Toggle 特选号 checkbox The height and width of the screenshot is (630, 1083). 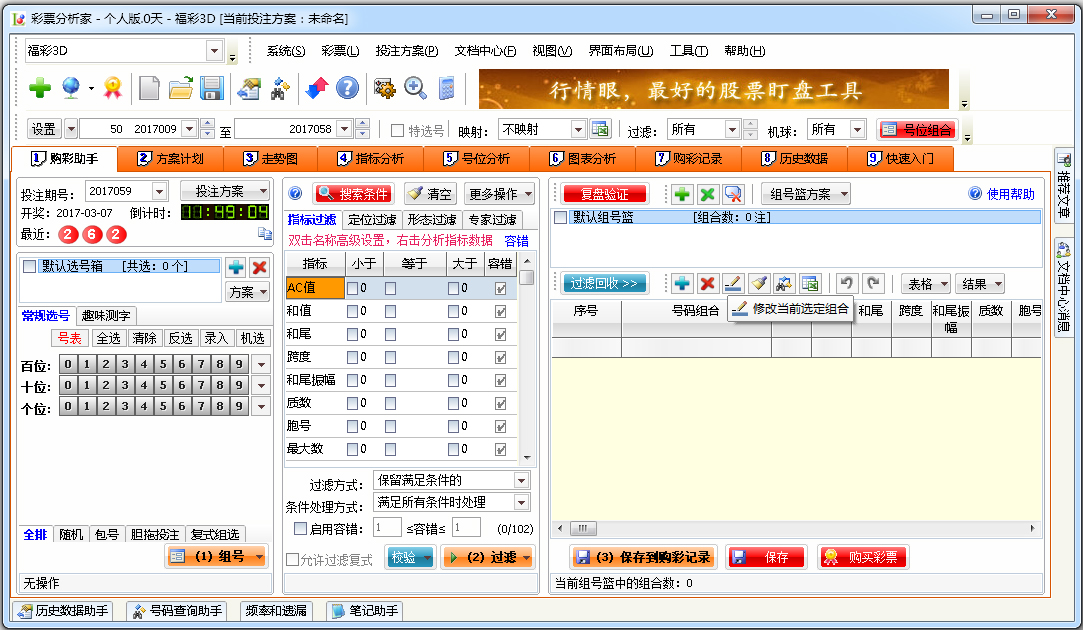click(397, 130)
